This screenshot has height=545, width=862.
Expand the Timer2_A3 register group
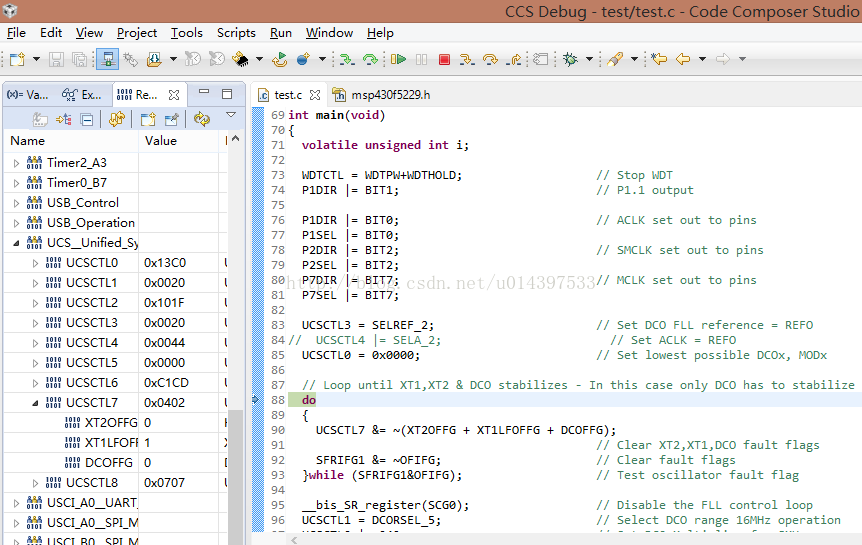pos(16,163)
